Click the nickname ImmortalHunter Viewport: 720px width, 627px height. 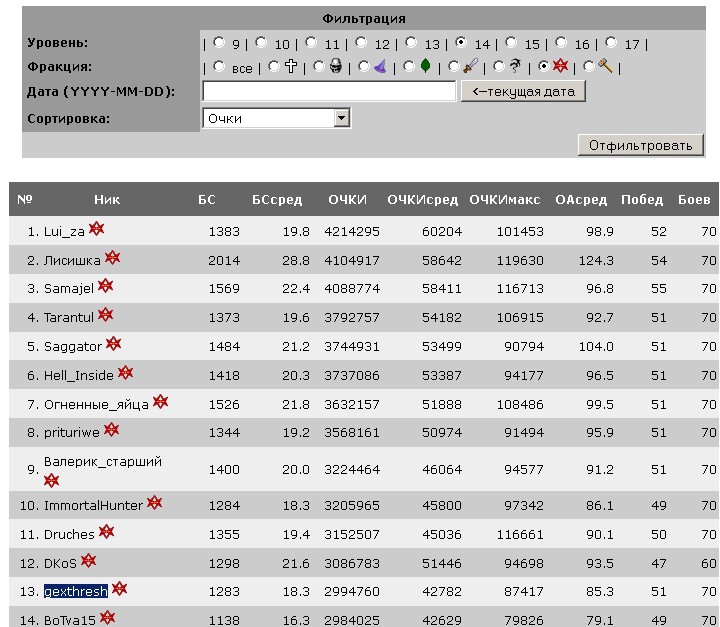93,505
